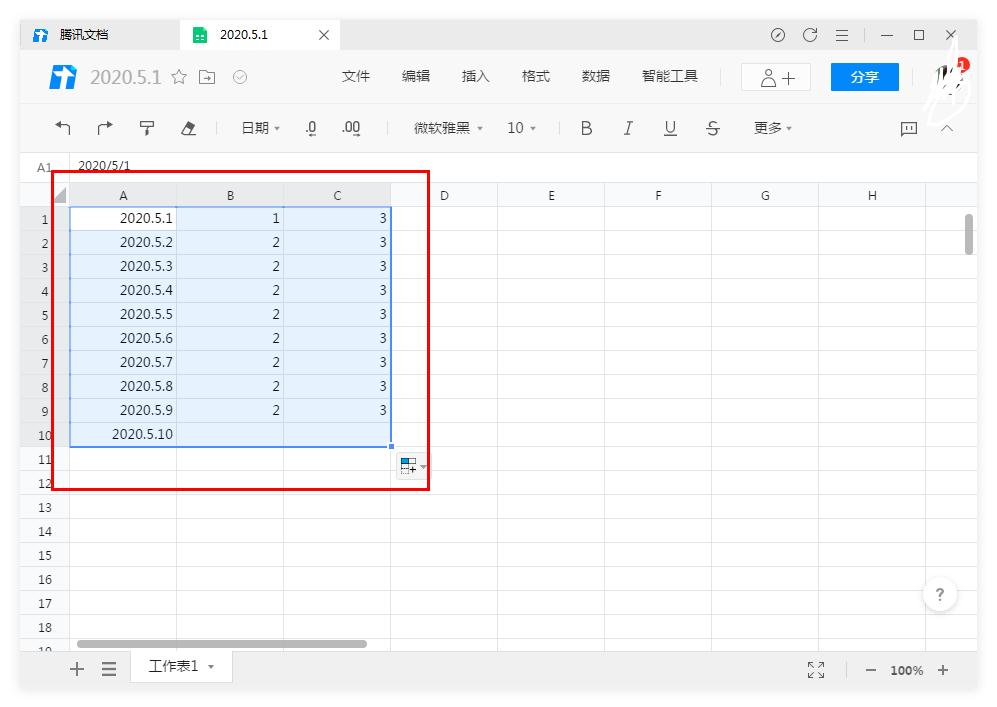Image resolution: width=997 pixels, height=707 pixels.
Task: Open the 插入 menu
Action: tap(475, 76)
